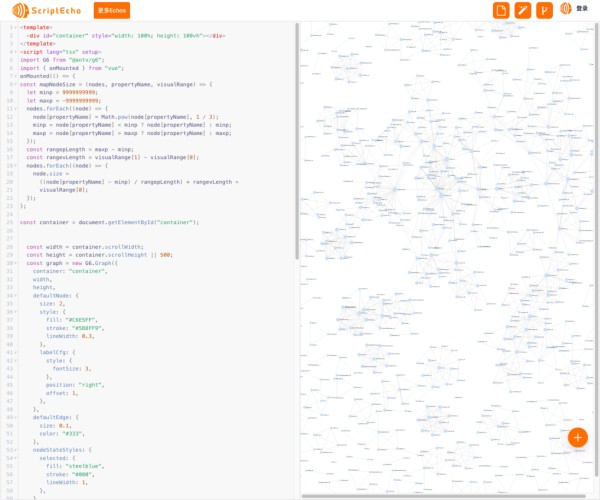
Task: Click the 'fontSize: 3' code line
Action: tap(72, 369)
